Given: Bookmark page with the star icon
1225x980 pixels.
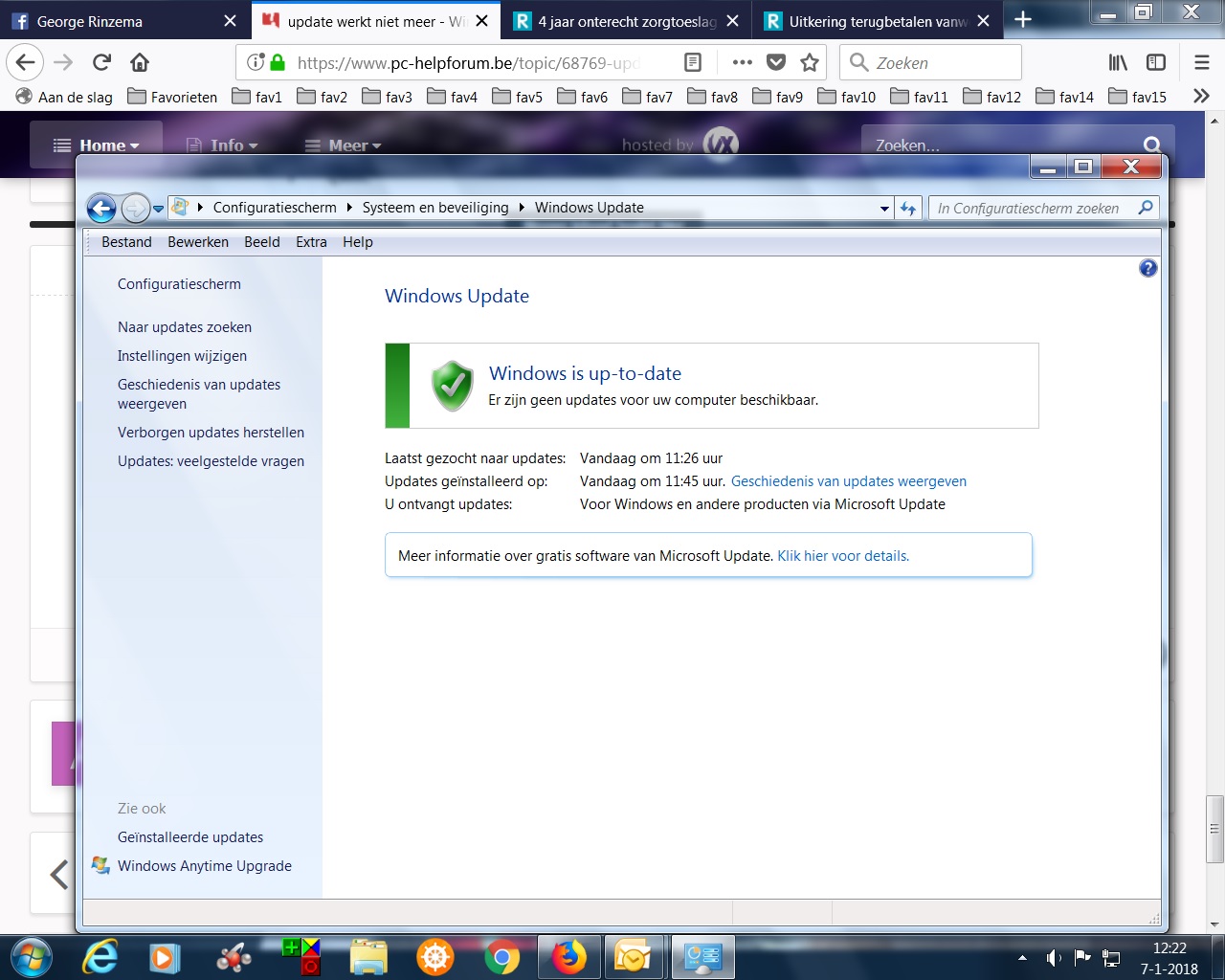Looking at the screenshot, I should 810,63.
